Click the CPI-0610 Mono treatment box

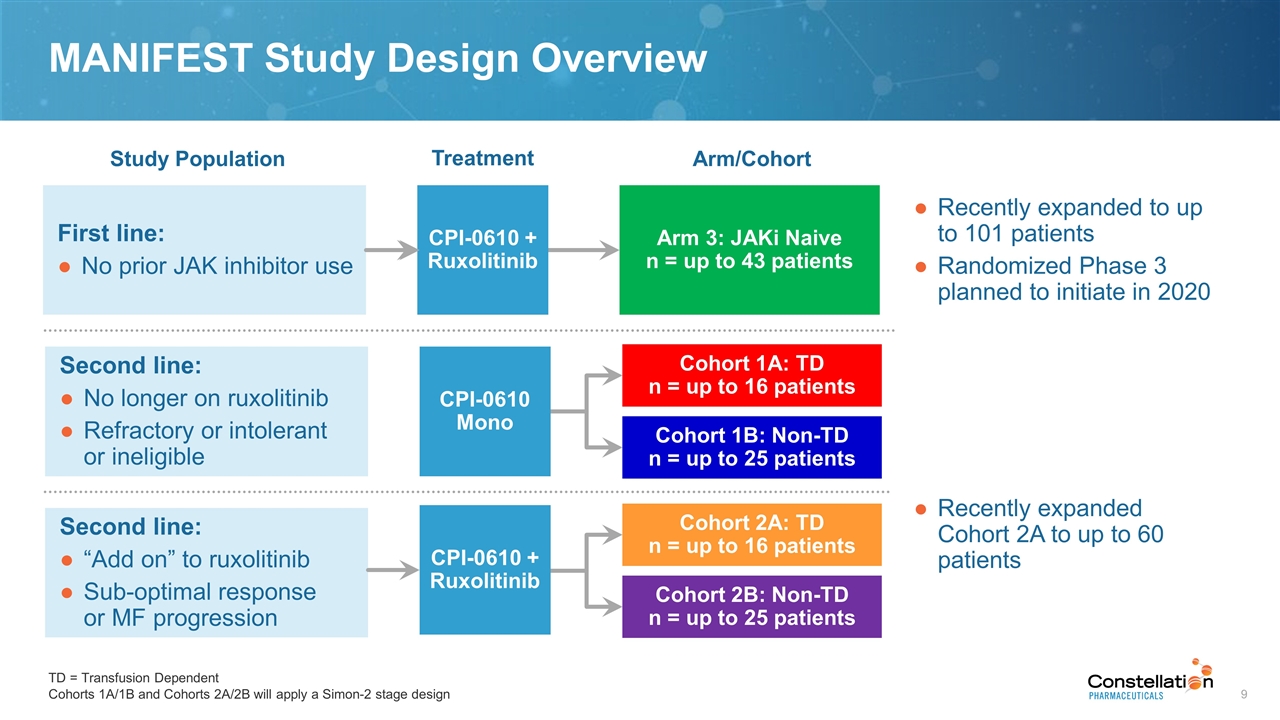pyautogui.click(x=485, y=411)
